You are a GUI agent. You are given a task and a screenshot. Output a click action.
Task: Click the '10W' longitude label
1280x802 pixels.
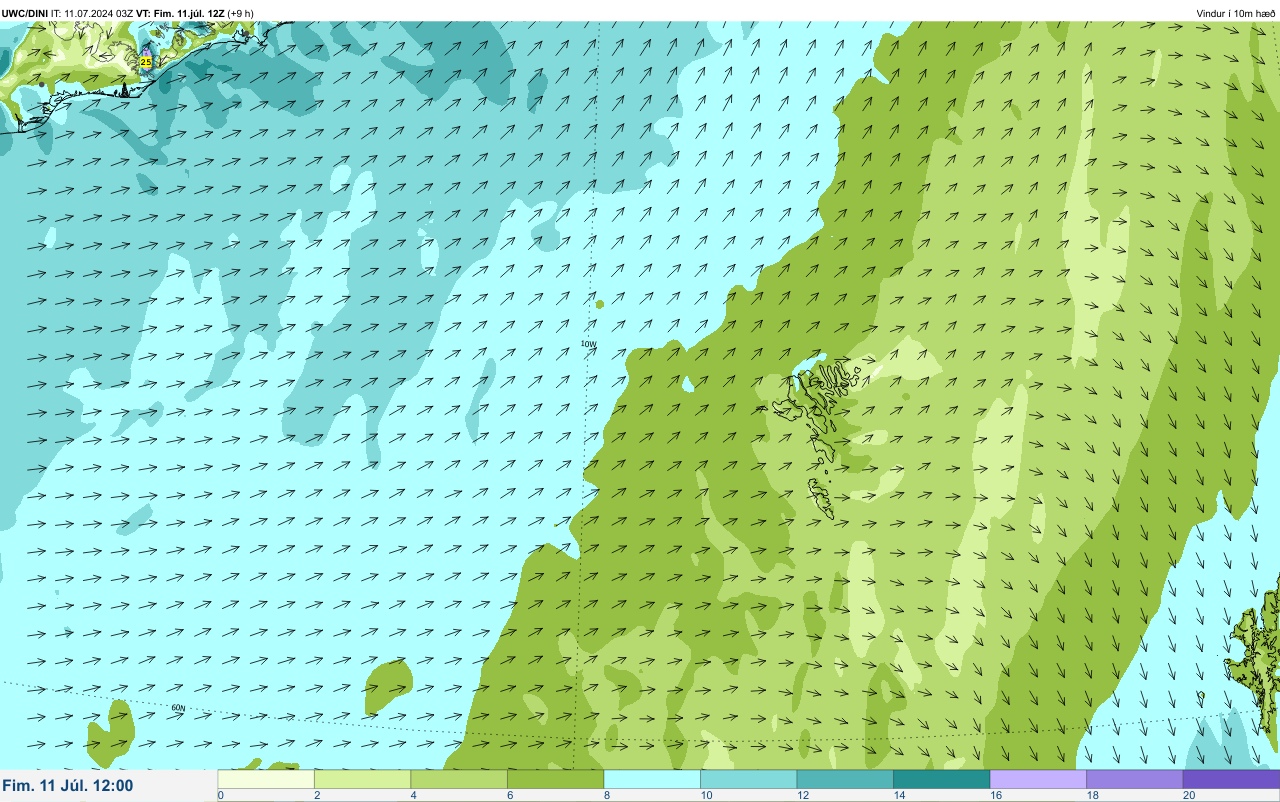tap(588, 343)
